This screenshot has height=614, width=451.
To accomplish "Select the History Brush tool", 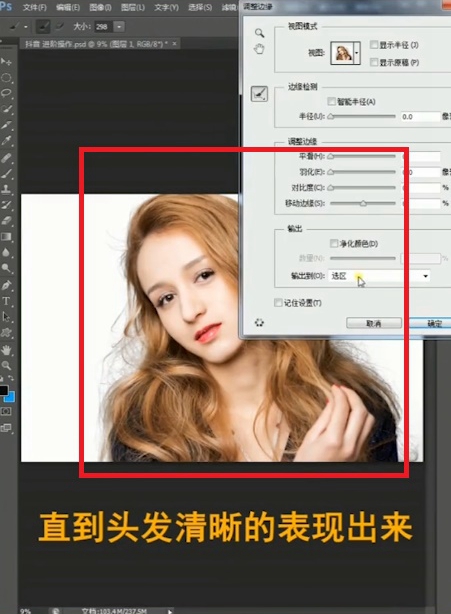I will (x=6, y=205).
